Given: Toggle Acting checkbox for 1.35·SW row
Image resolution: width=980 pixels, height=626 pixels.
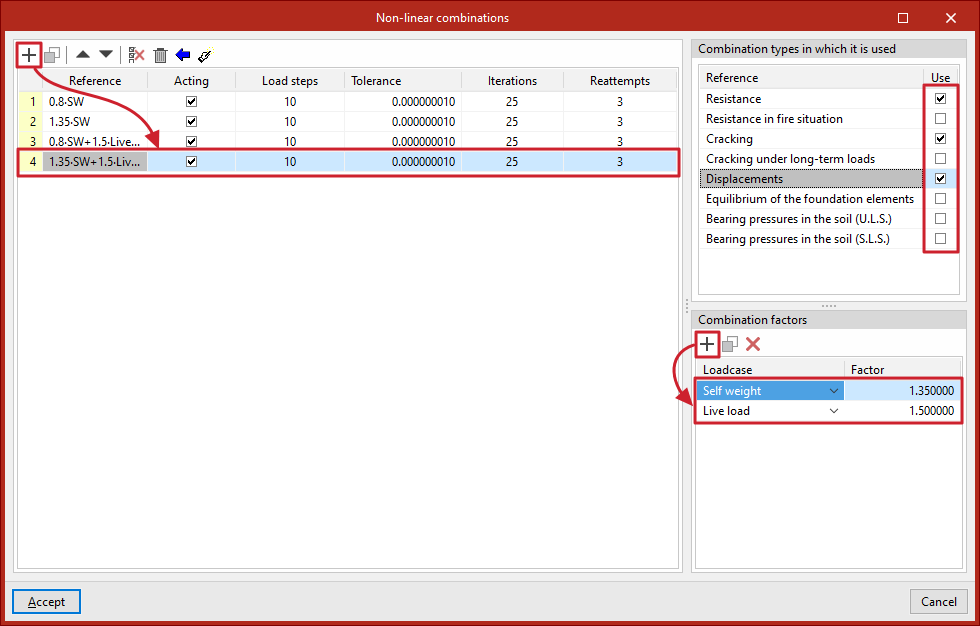Looking at the screenshot, I should (x=191, y=121).
